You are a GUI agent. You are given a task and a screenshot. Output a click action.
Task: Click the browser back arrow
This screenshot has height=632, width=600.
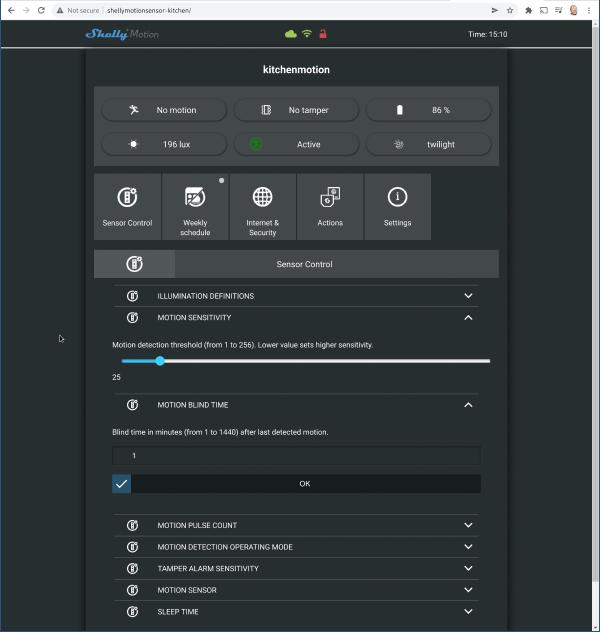pos(11,10)
